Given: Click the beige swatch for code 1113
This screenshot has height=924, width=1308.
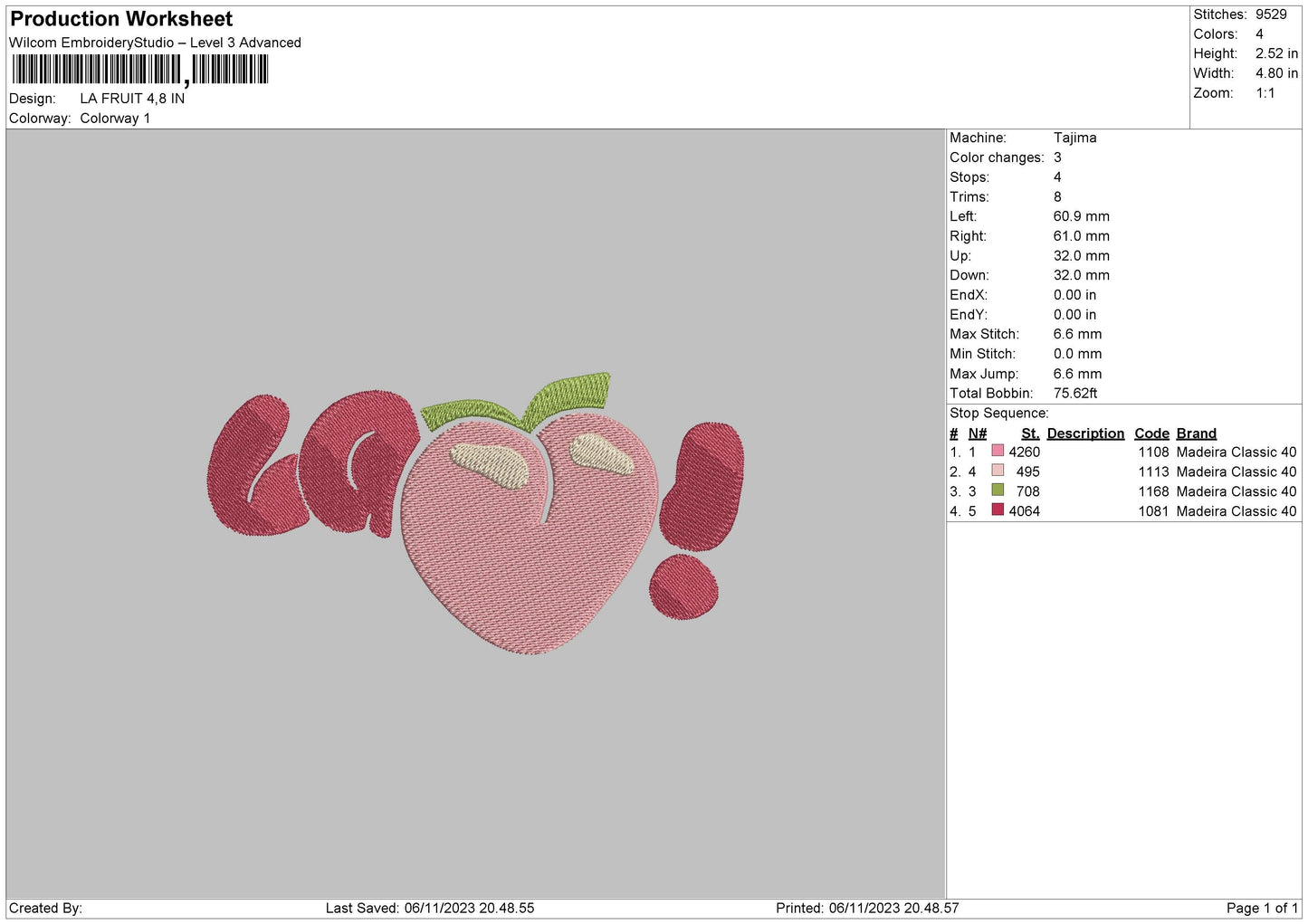Looking at the screenshot, I should tap(998, 471).
